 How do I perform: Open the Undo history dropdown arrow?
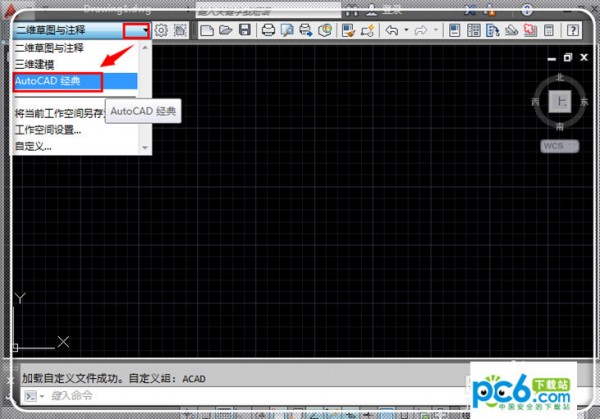pos(405,31)
